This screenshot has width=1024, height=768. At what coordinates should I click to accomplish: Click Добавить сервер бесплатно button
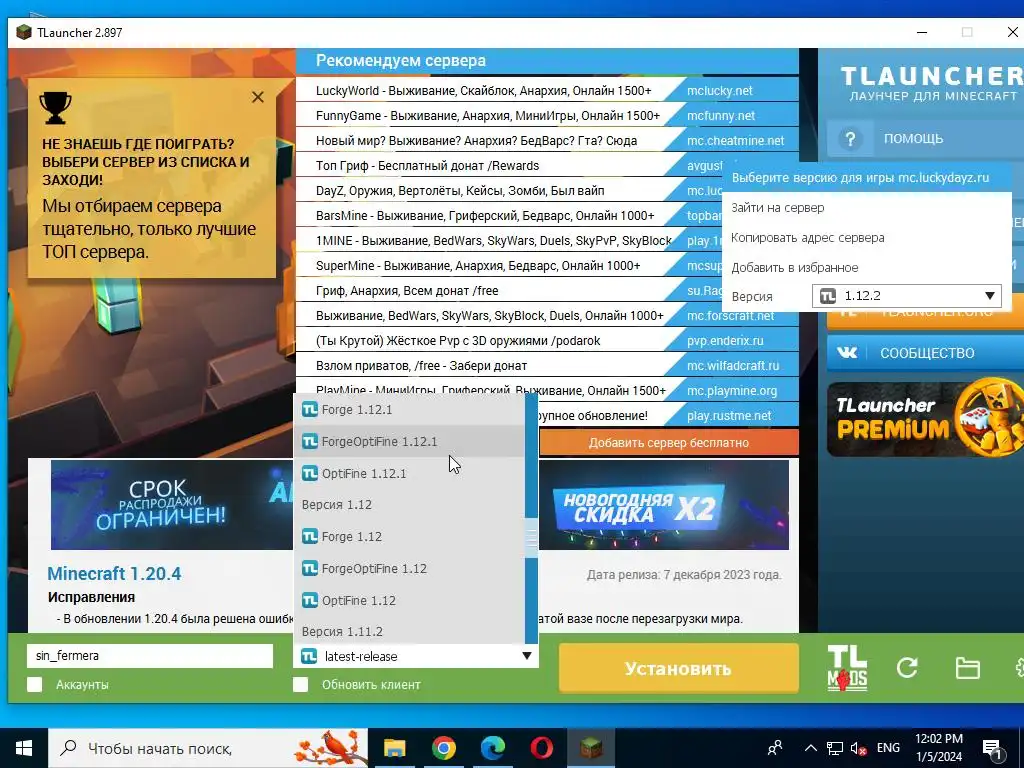(669, 442)
